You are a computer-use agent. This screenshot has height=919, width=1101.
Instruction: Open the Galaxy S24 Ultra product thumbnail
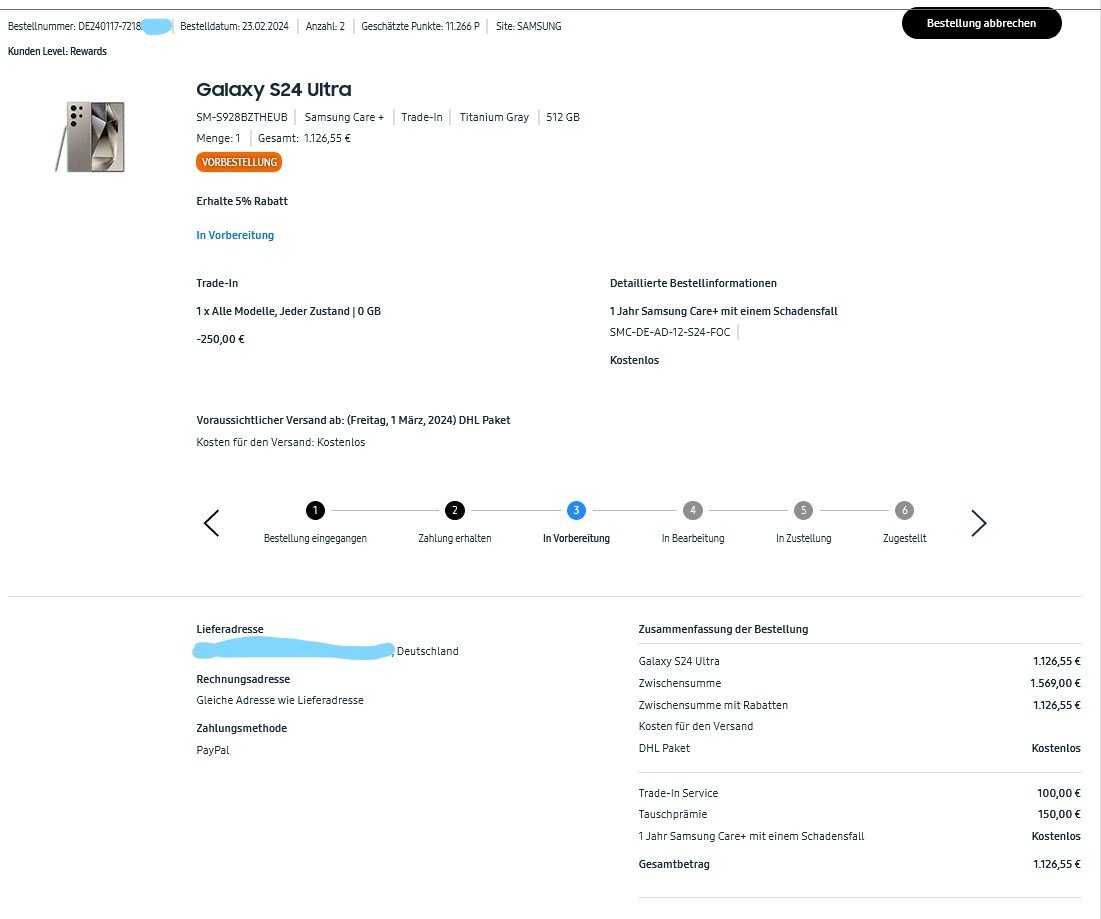pos(91,136)
